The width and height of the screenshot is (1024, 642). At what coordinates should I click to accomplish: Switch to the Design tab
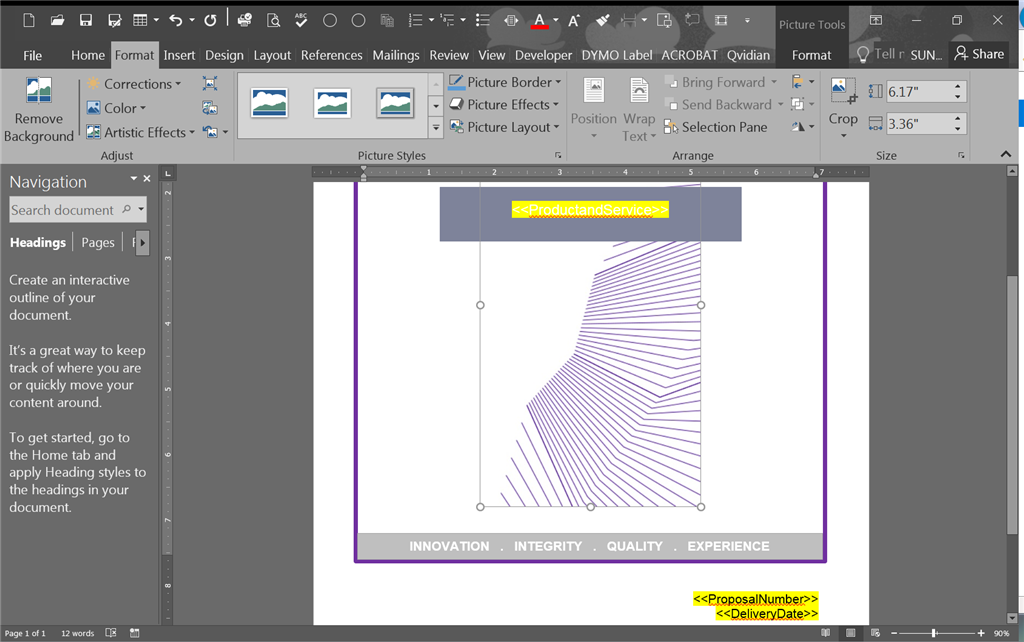pos(224,56)
